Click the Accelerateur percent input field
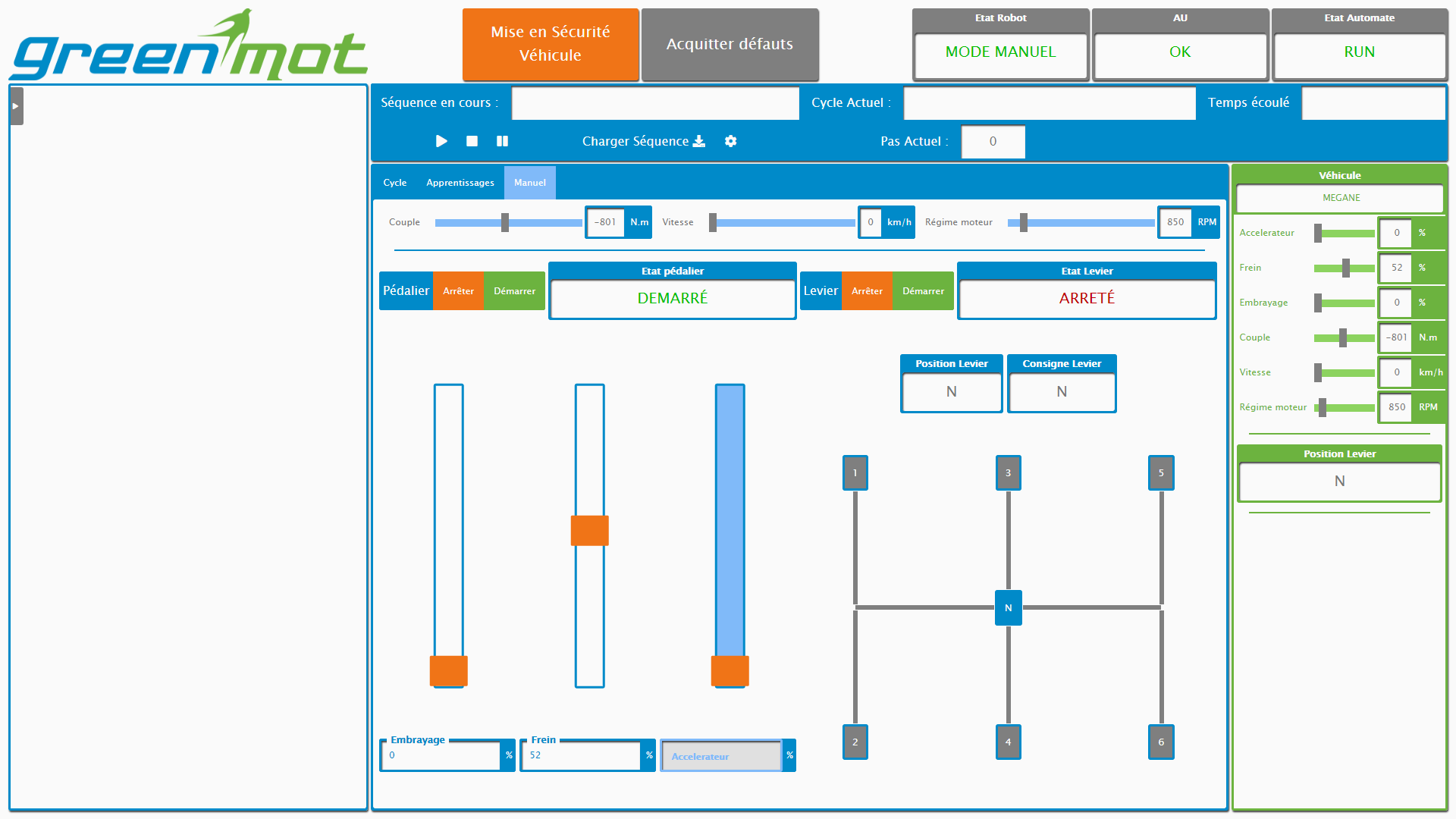Viewport: 1456px width, 819px height. 721,756
